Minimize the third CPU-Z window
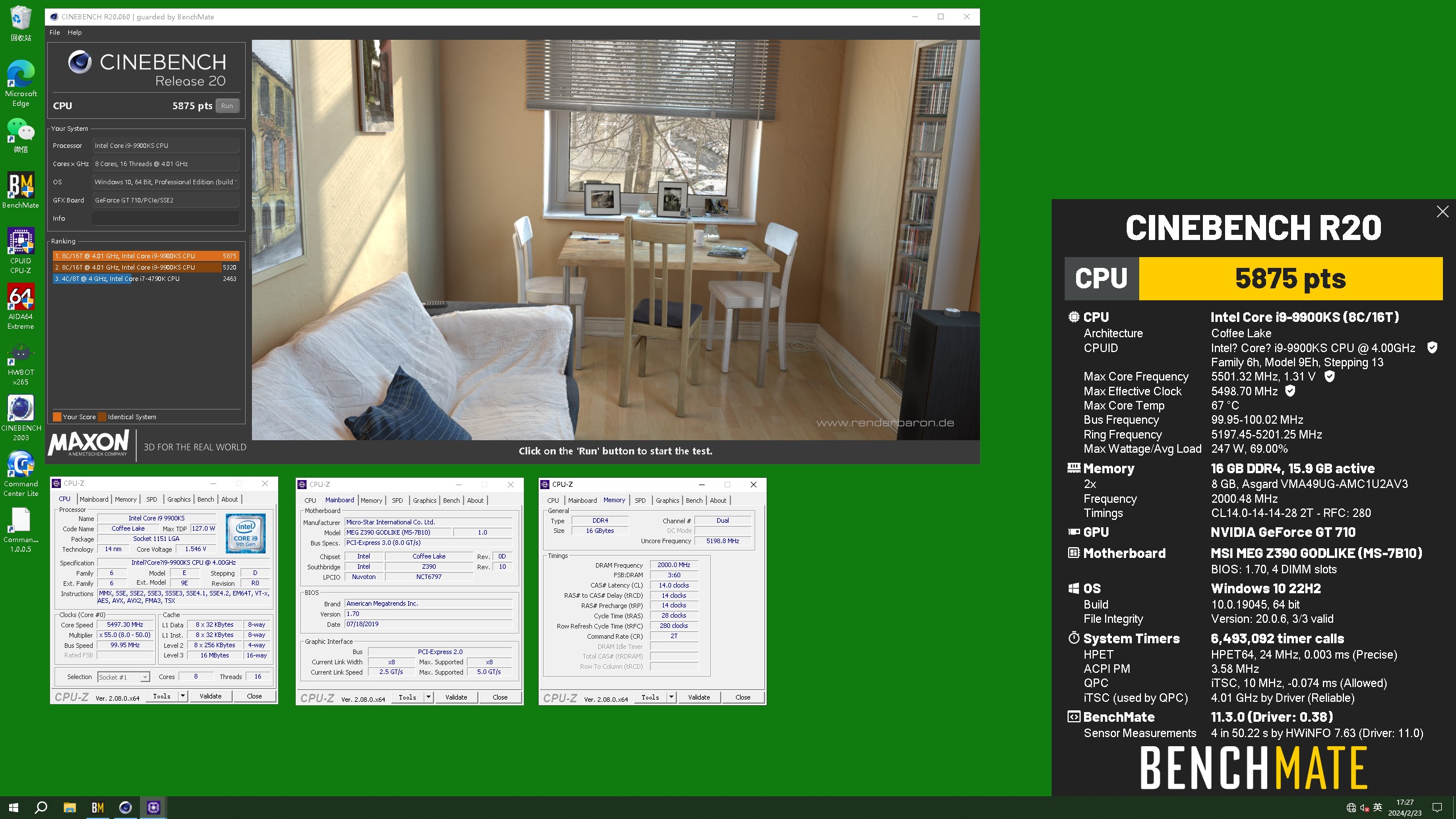Viewport: 1456px width, 819px height. [702, 485]
